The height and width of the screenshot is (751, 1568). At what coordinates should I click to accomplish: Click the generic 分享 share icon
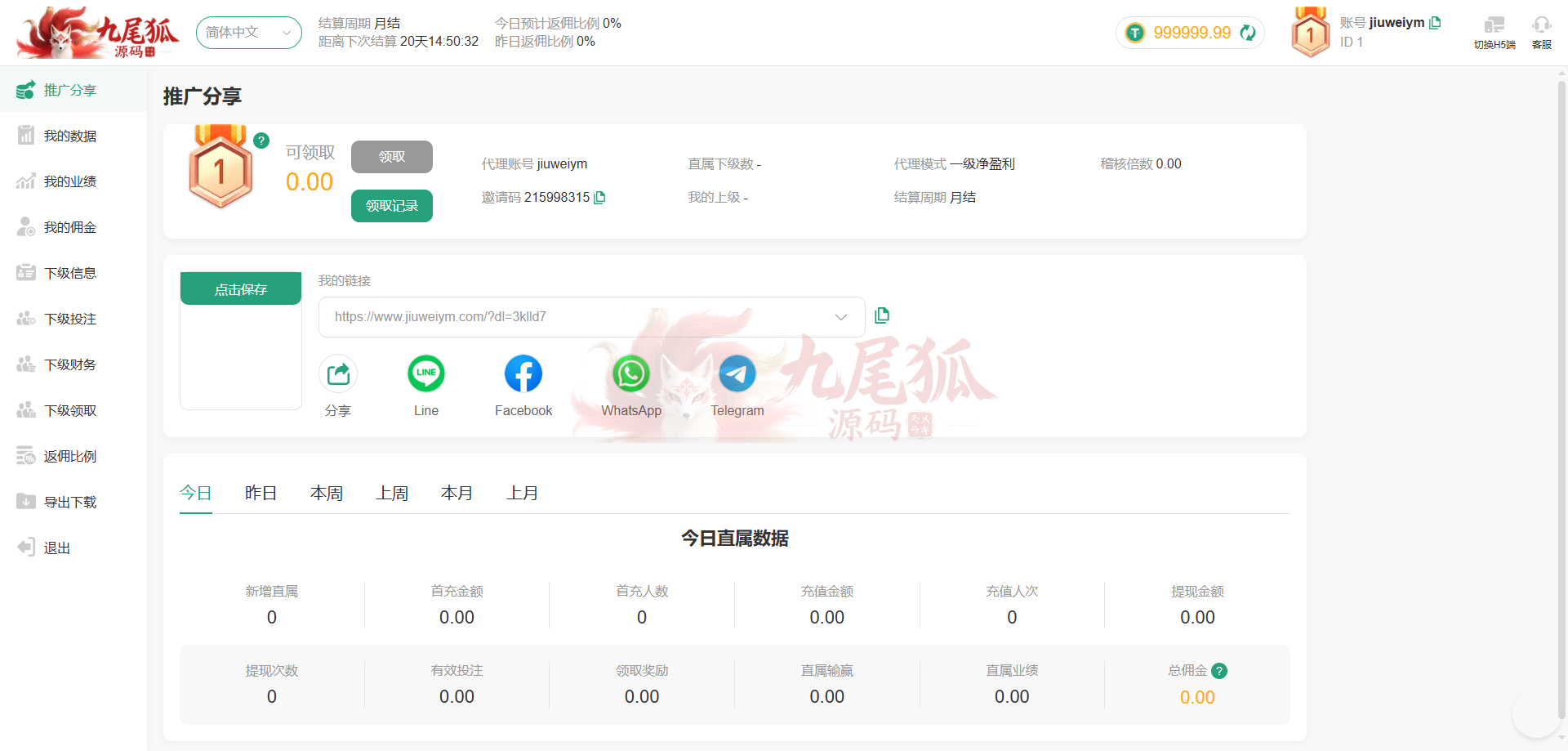(x=338, y=374)
